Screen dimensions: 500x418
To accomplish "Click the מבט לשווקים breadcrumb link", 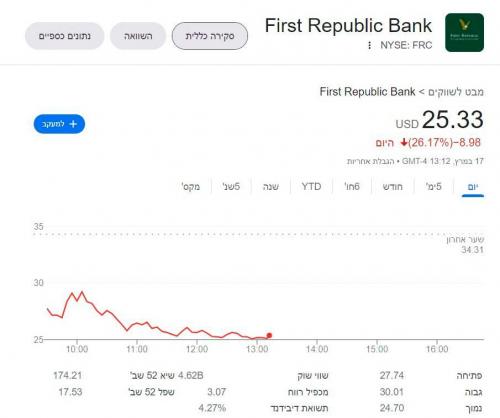I will 456,92.
